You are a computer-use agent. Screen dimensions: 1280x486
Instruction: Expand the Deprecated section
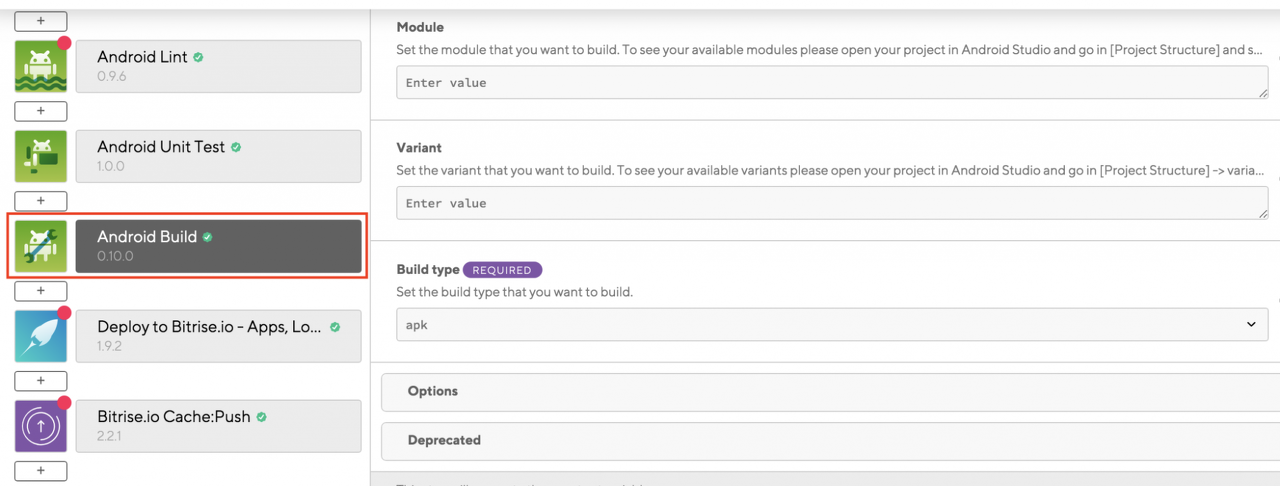tap(830, 440)
